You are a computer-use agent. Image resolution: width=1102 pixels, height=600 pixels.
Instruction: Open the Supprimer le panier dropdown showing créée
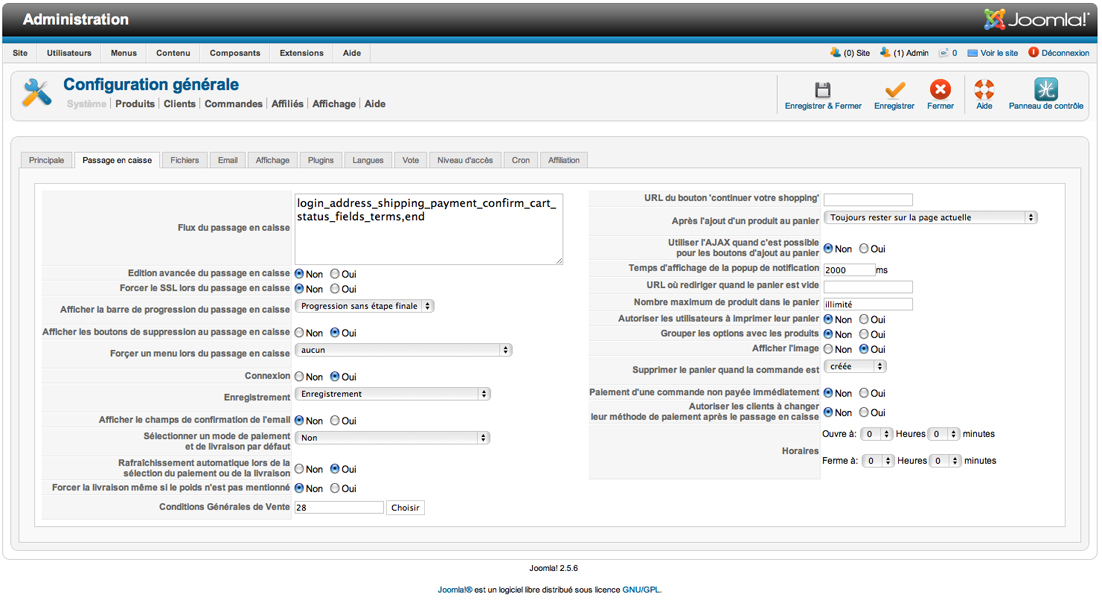tap(855, 367)
